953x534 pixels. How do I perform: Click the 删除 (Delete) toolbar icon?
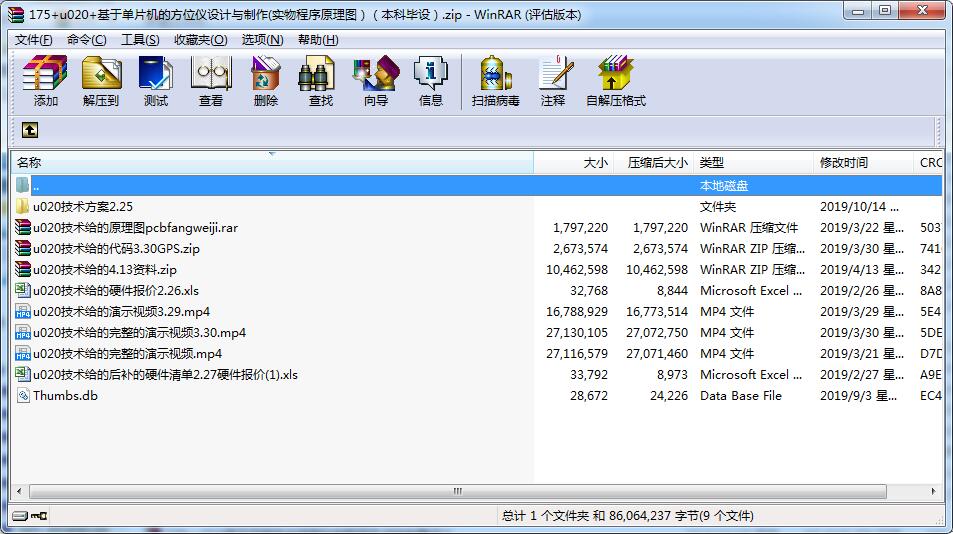(266, 73)
